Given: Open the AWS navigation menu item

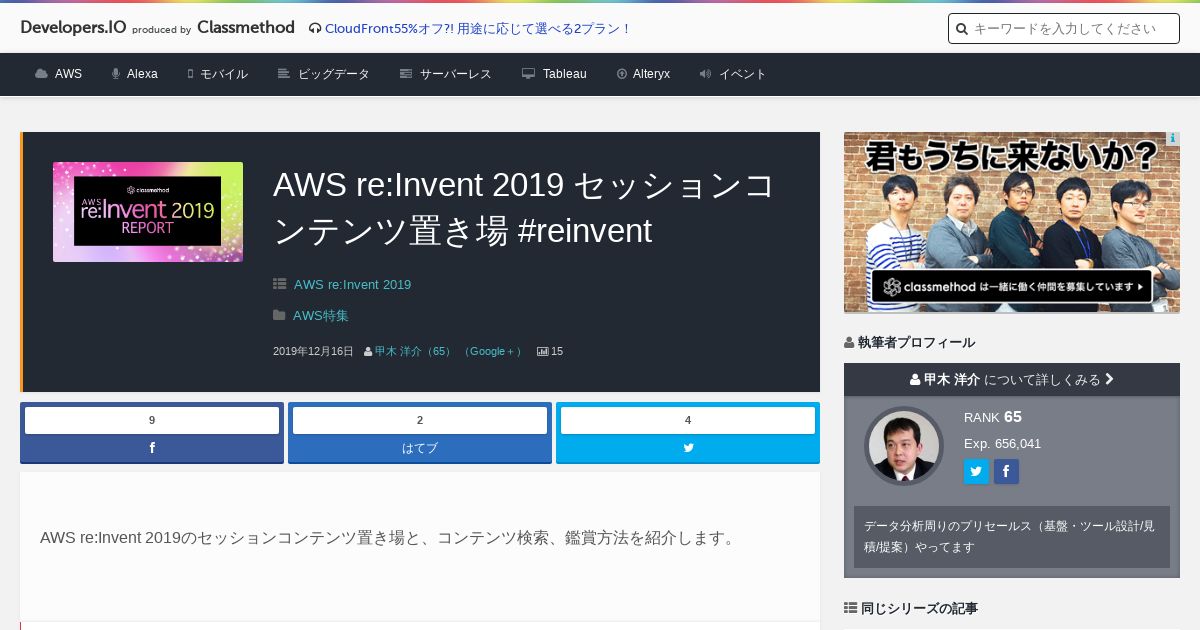Looking at the screenshot, I should click(x=58, y=74).
